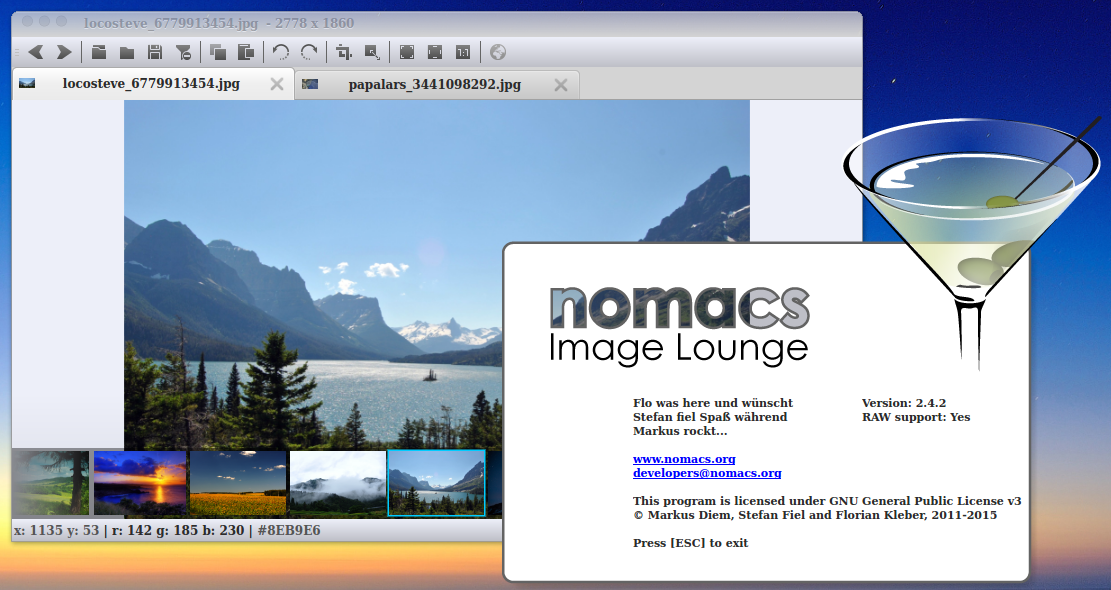Click the 'Press [ESC] to exit' text
This screenshot has width=1111, height=590.
coord(690,543)
